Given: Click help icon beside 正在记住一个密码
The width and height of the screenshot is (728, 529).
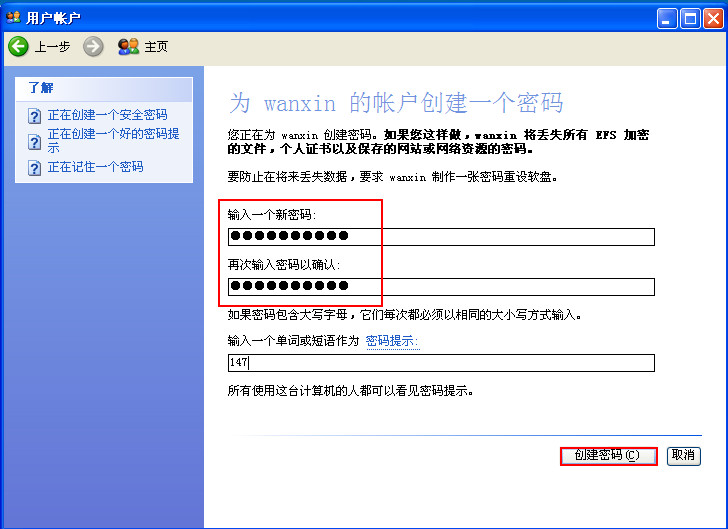Looking at the screenshot, I should tap(34, 168).
